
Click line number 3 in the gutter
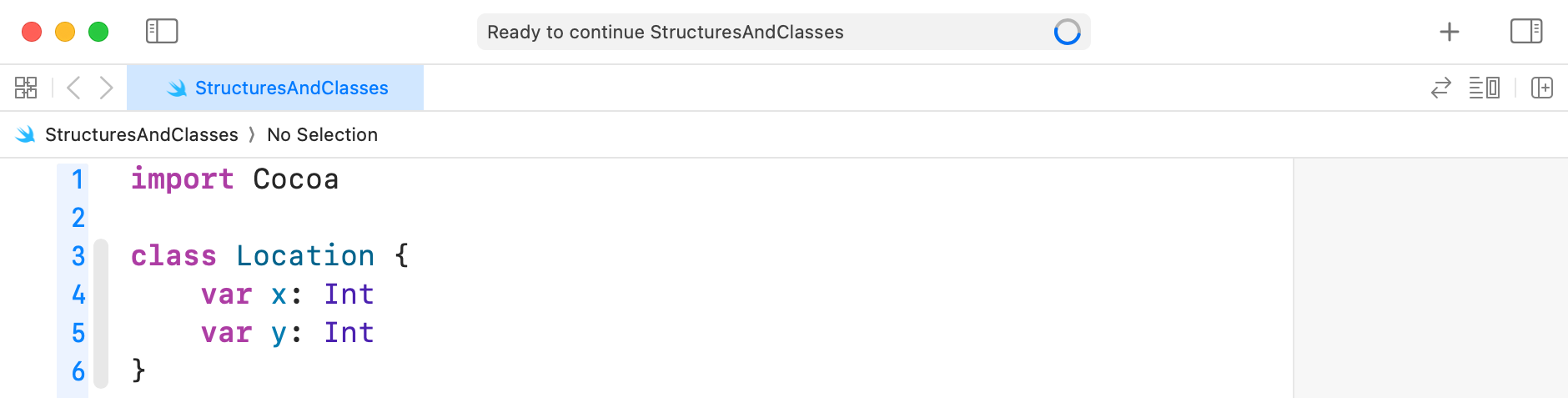(78, 256)
